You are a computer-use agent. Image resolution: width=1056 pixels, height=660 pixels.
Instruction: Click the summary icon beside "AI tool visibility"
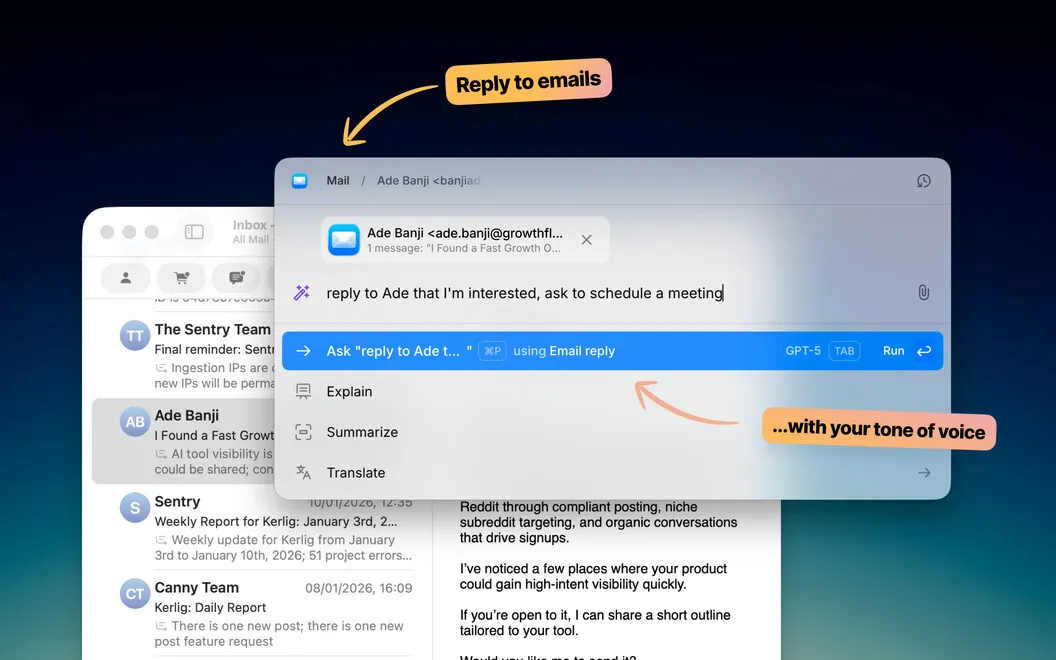pos(161,454)
